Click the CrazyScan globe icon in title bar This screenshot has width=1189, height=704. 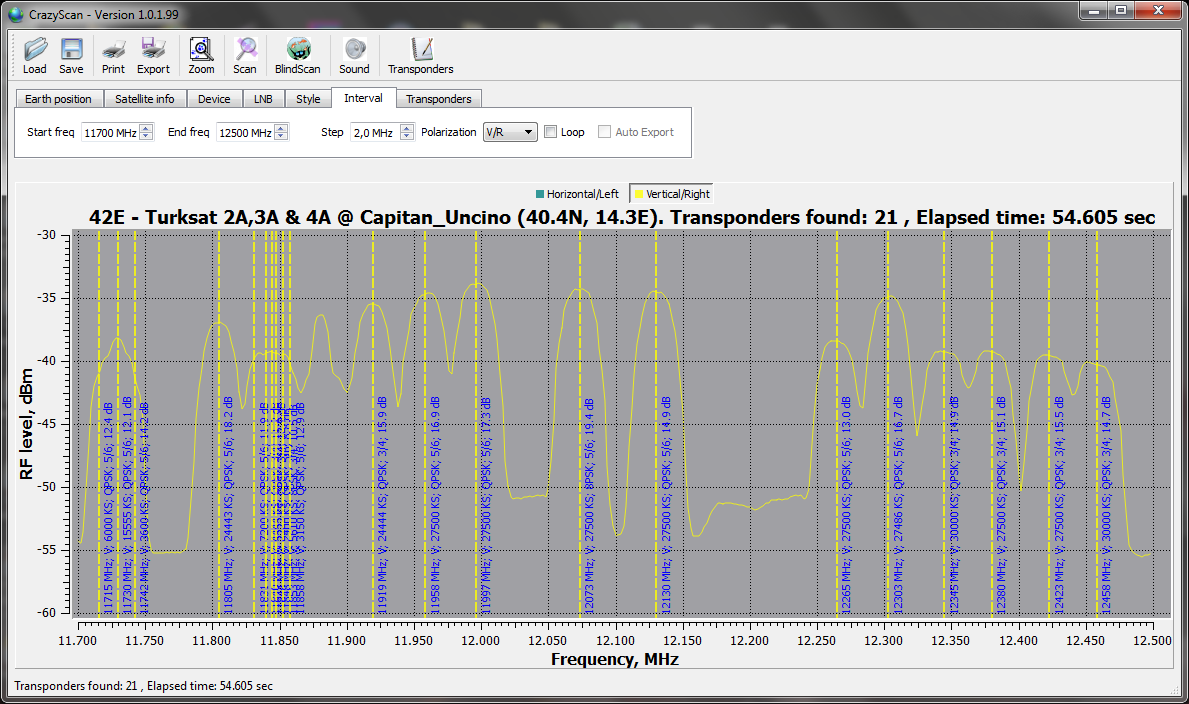click(15, 14)
